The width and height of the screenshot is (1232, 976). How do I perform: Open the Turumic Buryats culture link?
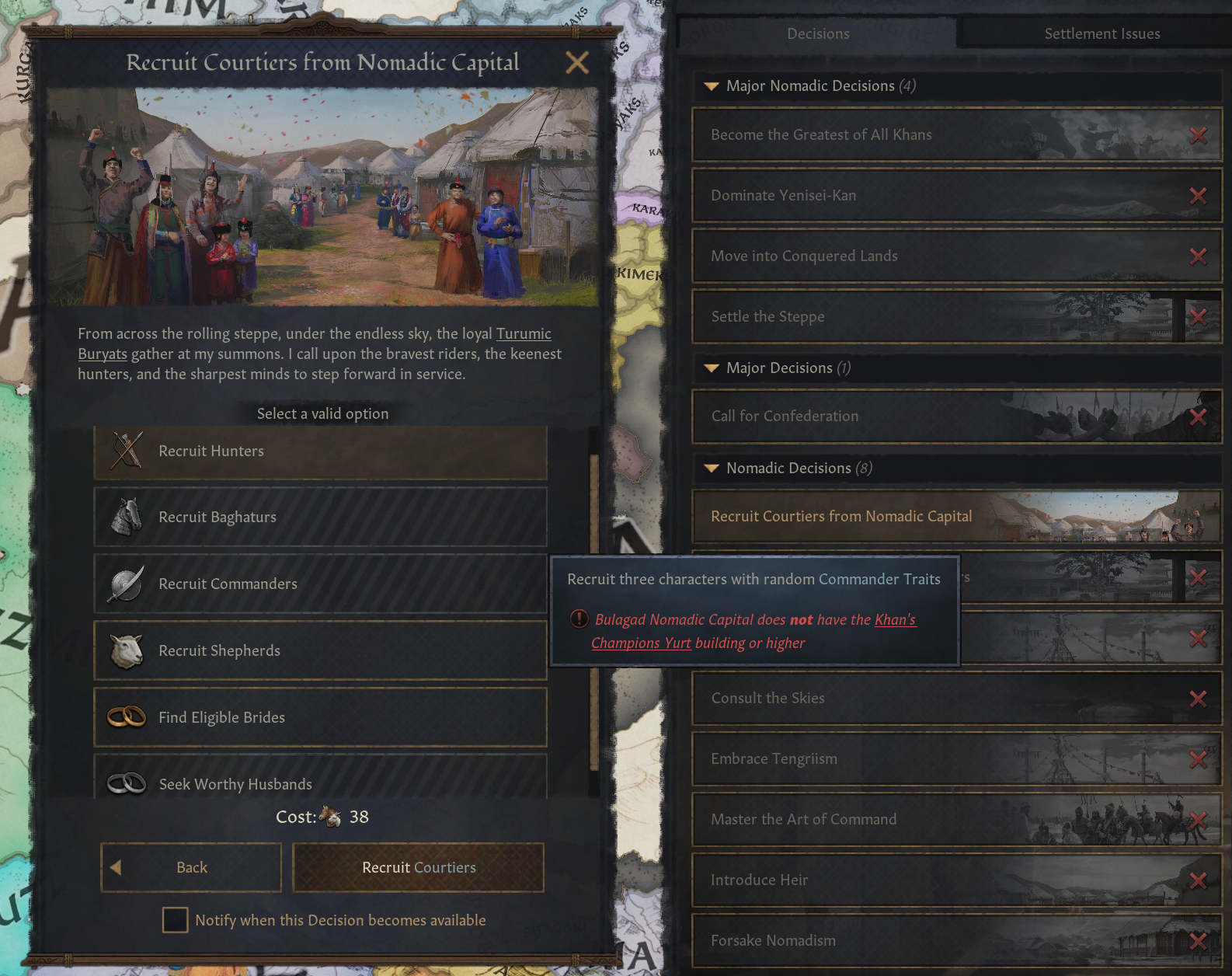click(x=524, y=333)
